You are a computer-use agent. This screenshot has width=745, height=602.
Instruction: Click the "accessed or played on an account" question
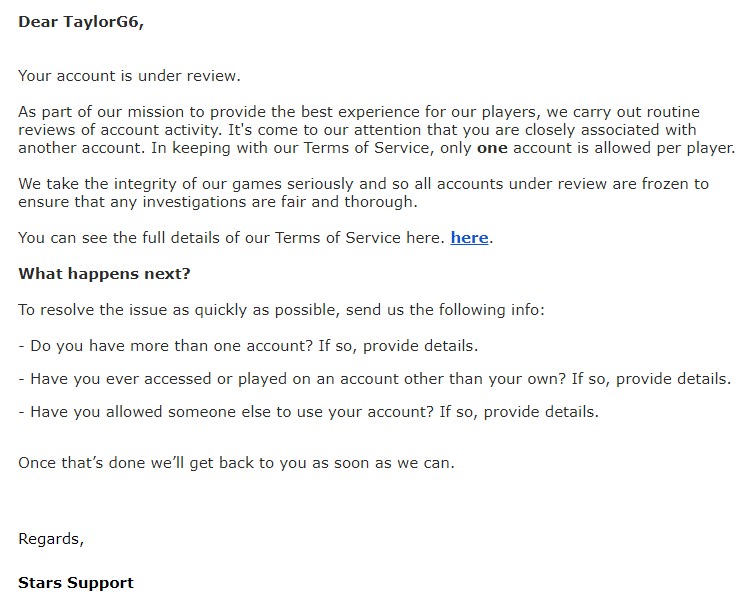(374, 379)
